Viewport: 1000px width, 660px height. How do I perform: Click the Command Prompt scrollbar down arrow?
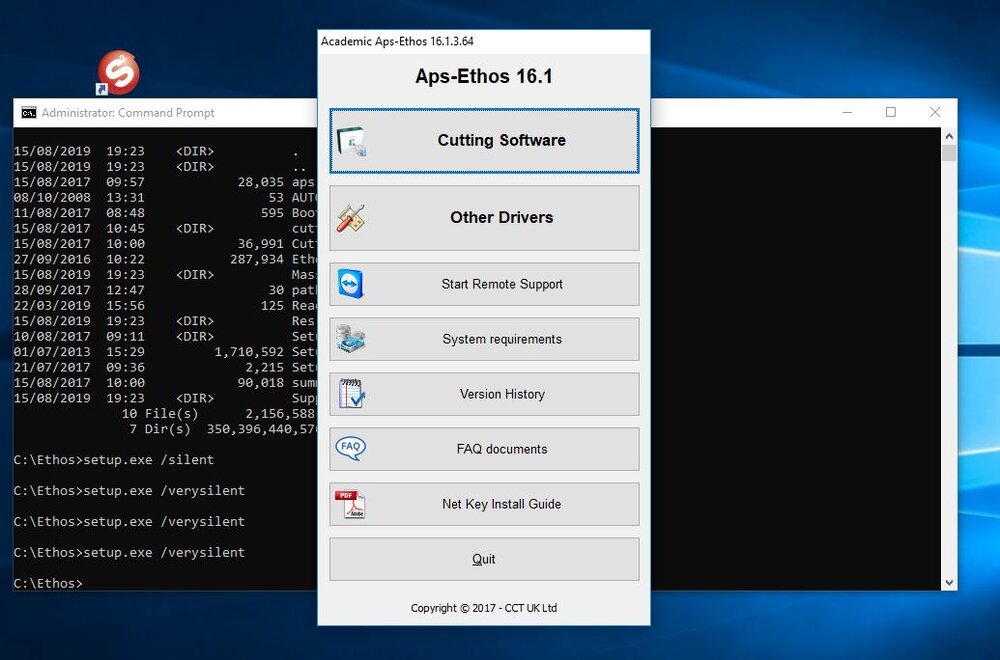point(949,582)
